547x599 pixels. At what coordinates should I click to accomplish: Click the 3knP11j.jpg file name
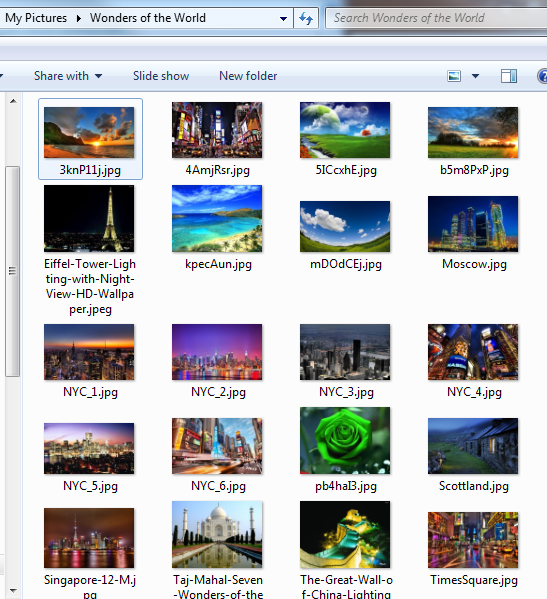point(90,170)
